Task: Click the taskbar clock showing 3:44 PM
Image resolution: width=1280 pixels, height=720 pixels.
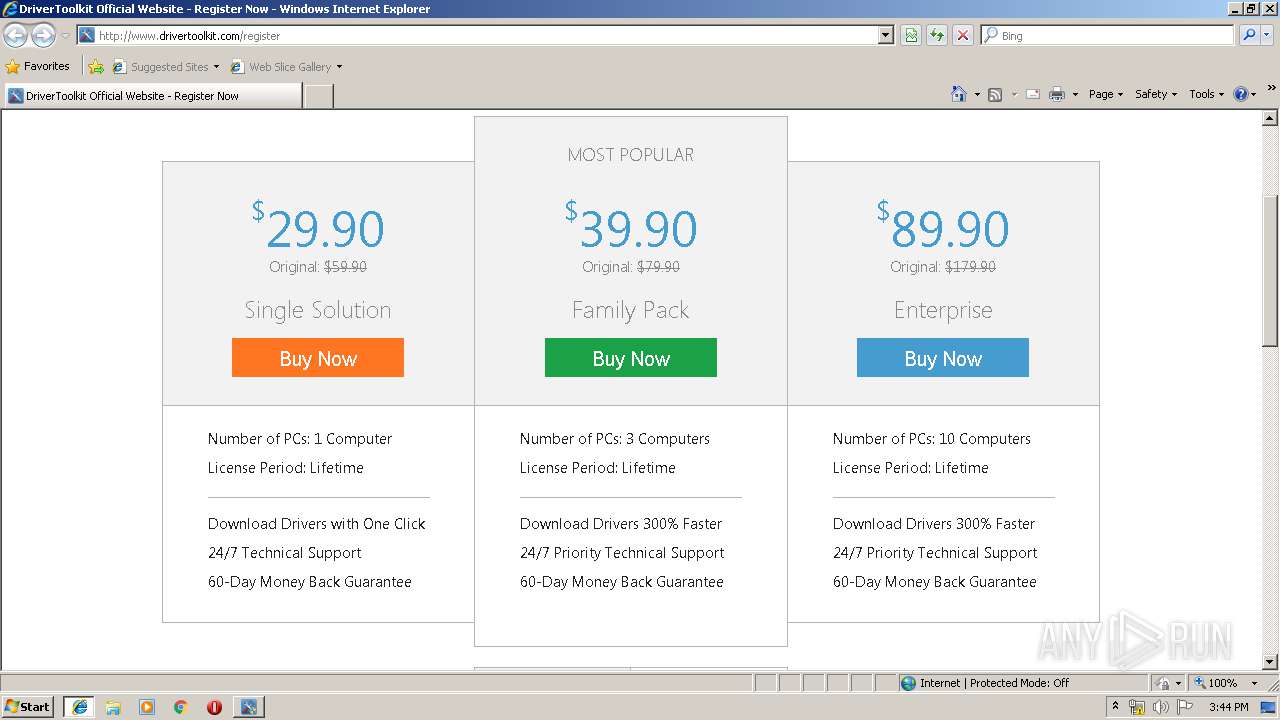Action: click(x=1228, y=707)
